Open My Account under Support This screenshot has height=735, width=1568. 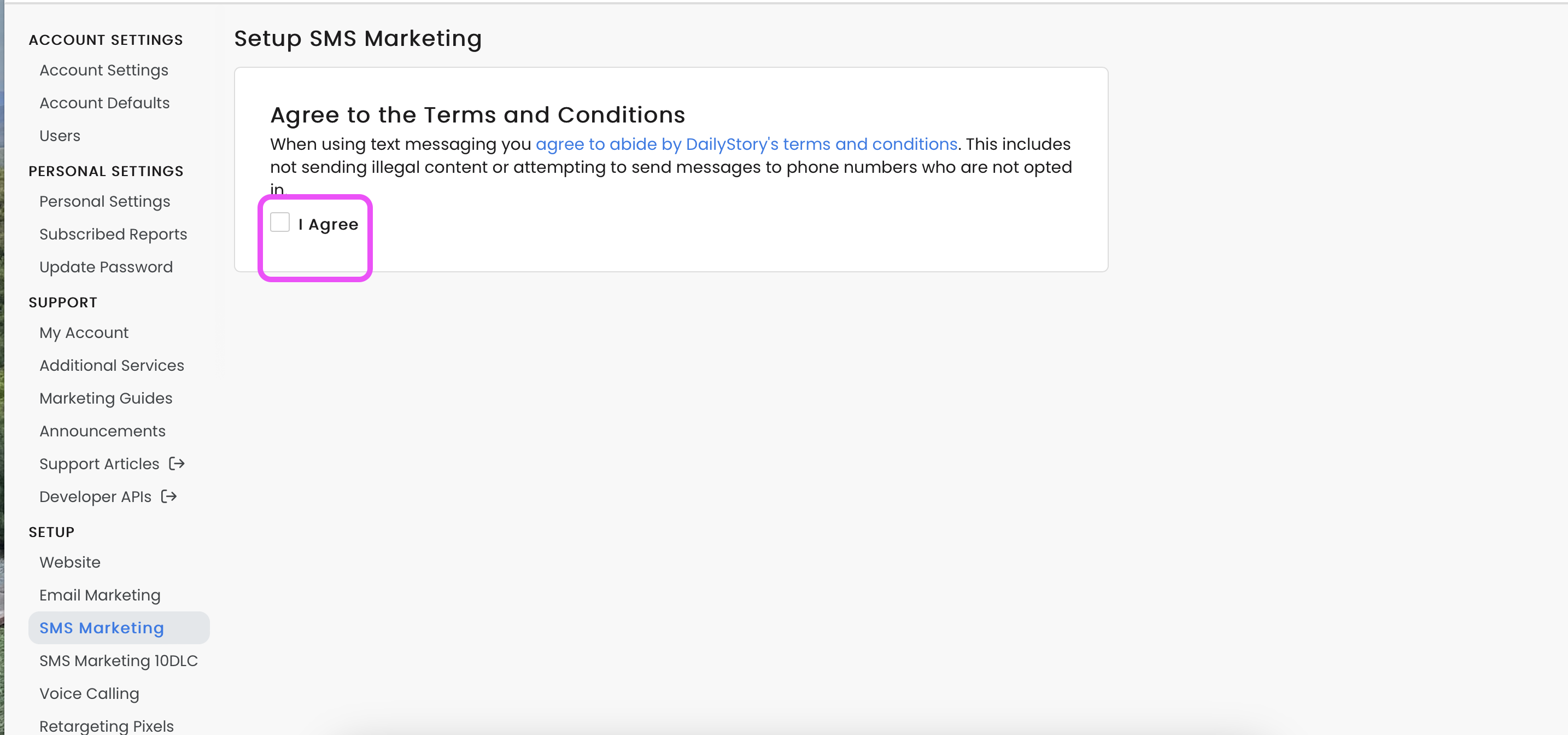pyautogui.click(x=84, y=333)
